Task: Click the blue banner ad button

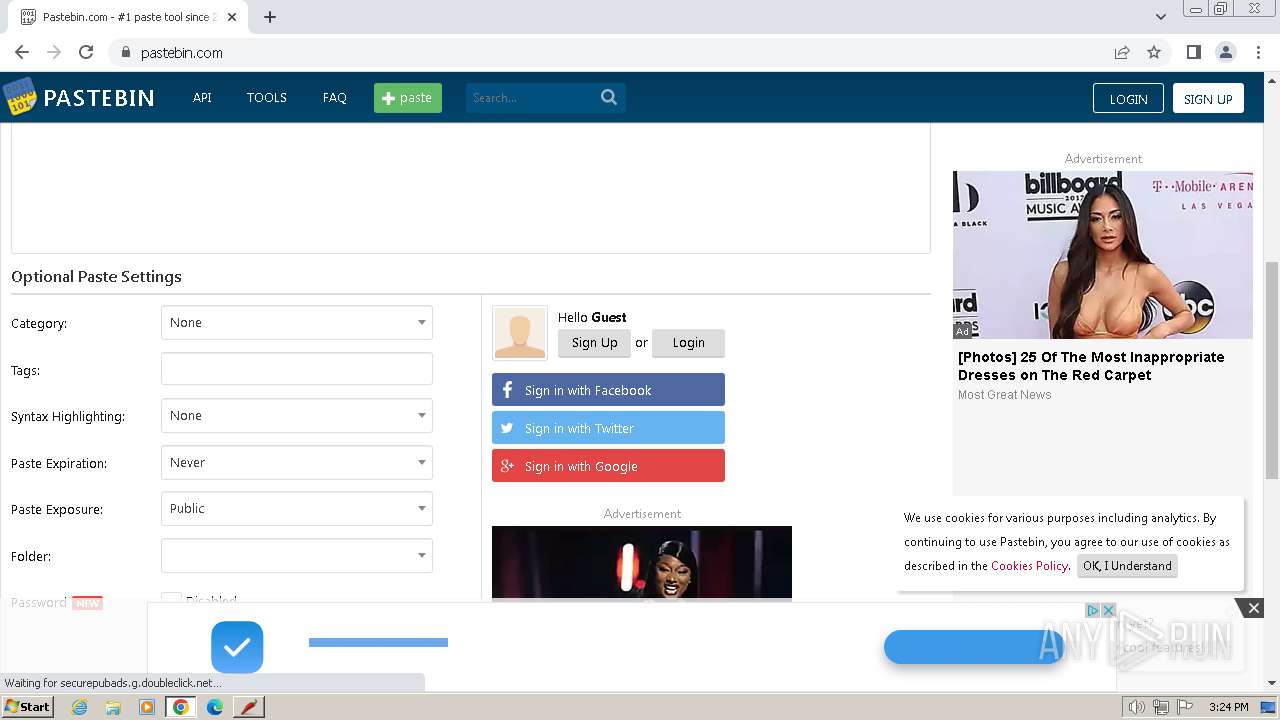Action: pyautogui.click(x=974, y=647)
